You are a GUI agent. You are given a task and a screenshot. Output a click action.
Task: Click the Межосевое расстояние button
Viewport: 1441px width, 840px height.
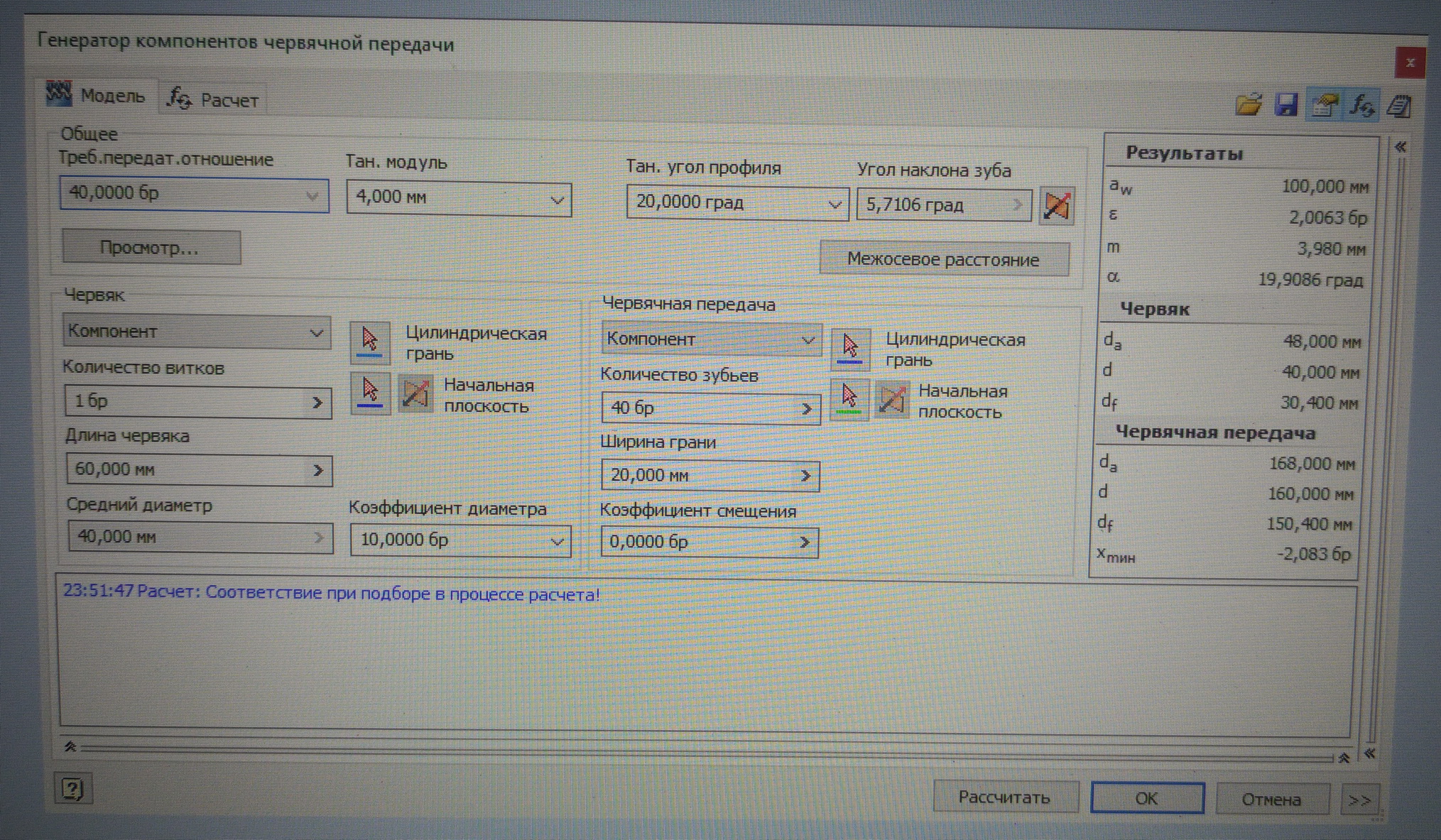(x=943, y=259)
